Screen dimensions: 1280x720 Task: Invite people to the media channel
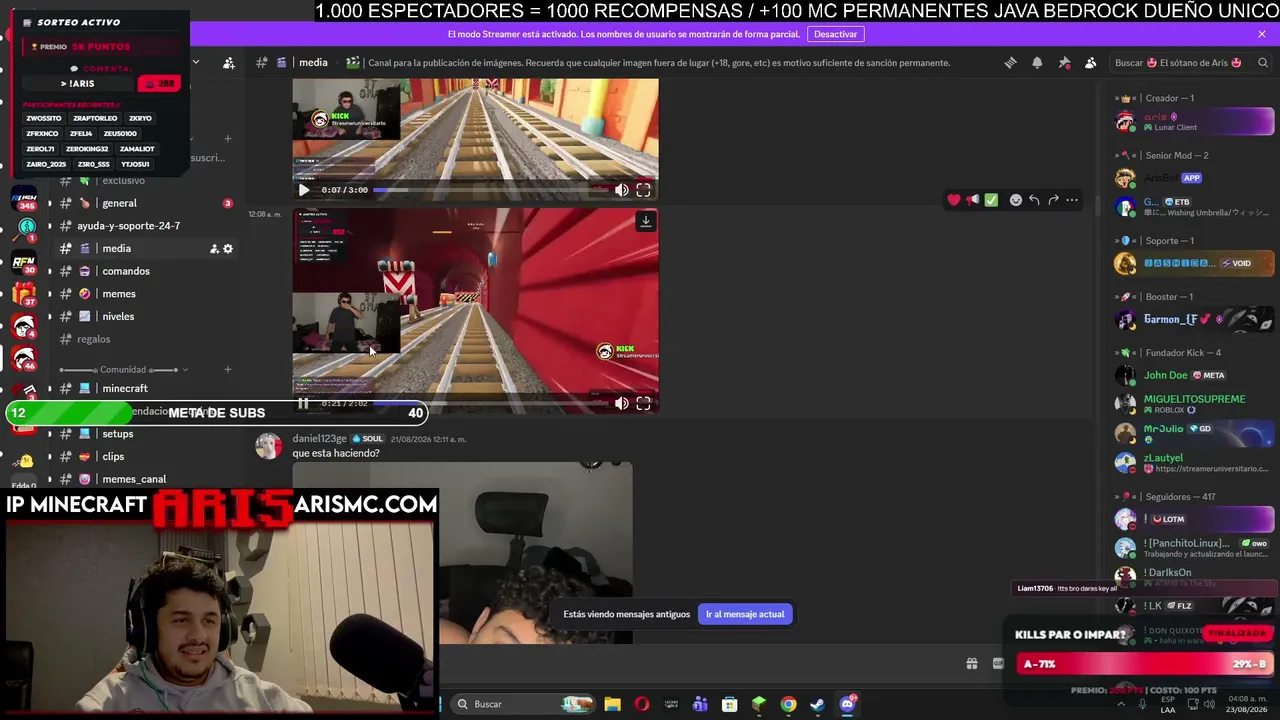[x=214, y=249]
